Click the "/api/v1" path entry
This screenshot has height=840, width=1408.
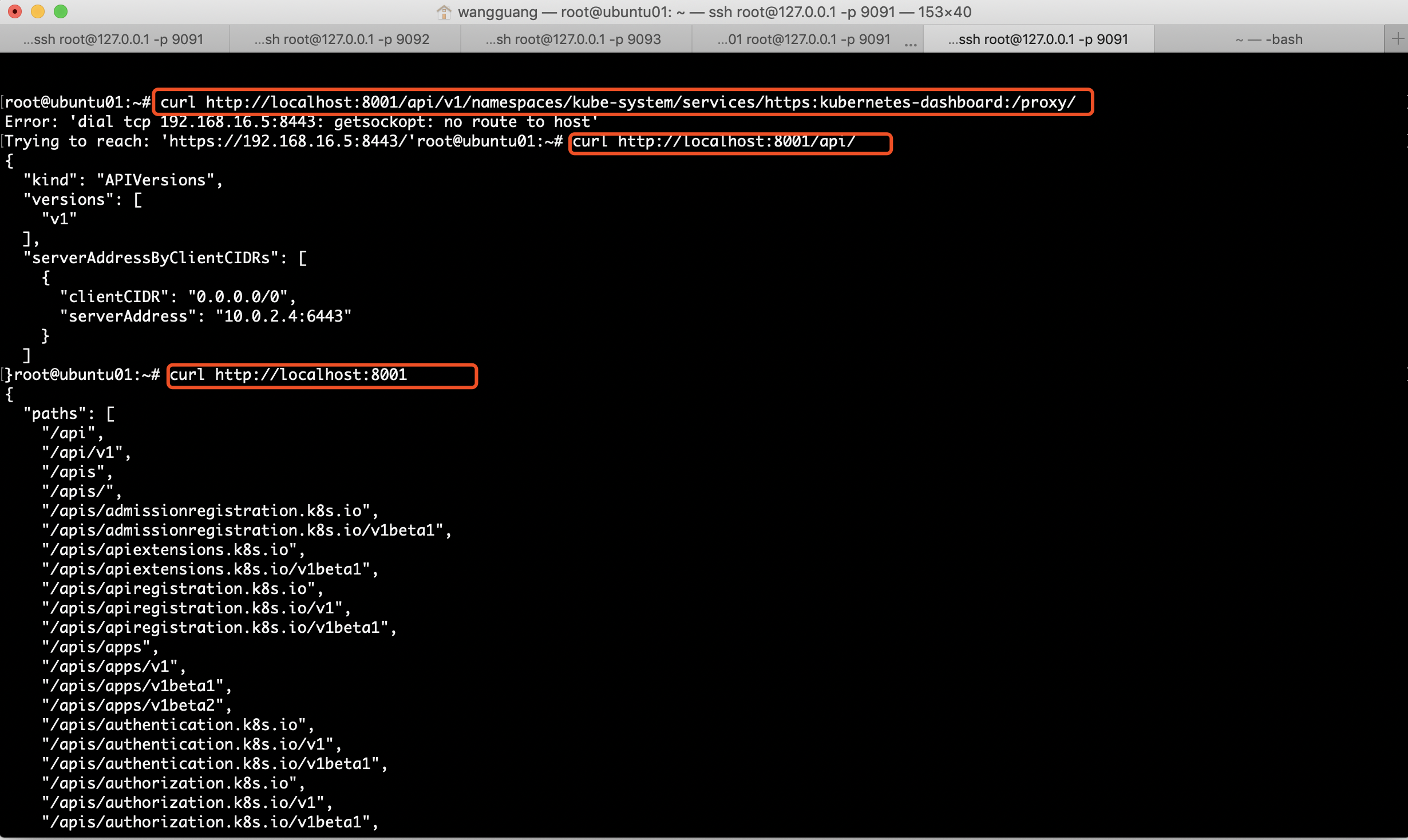[x=86, y=452]
